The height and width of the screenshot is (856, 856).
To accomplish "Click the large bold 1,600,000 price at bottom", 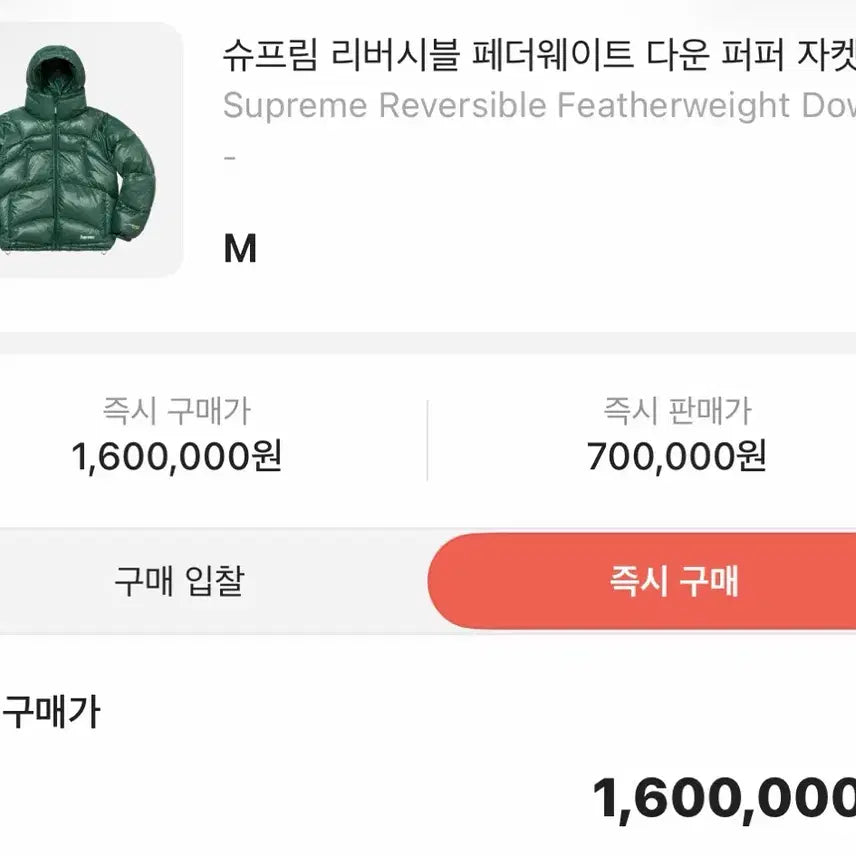I will point(722,800).
